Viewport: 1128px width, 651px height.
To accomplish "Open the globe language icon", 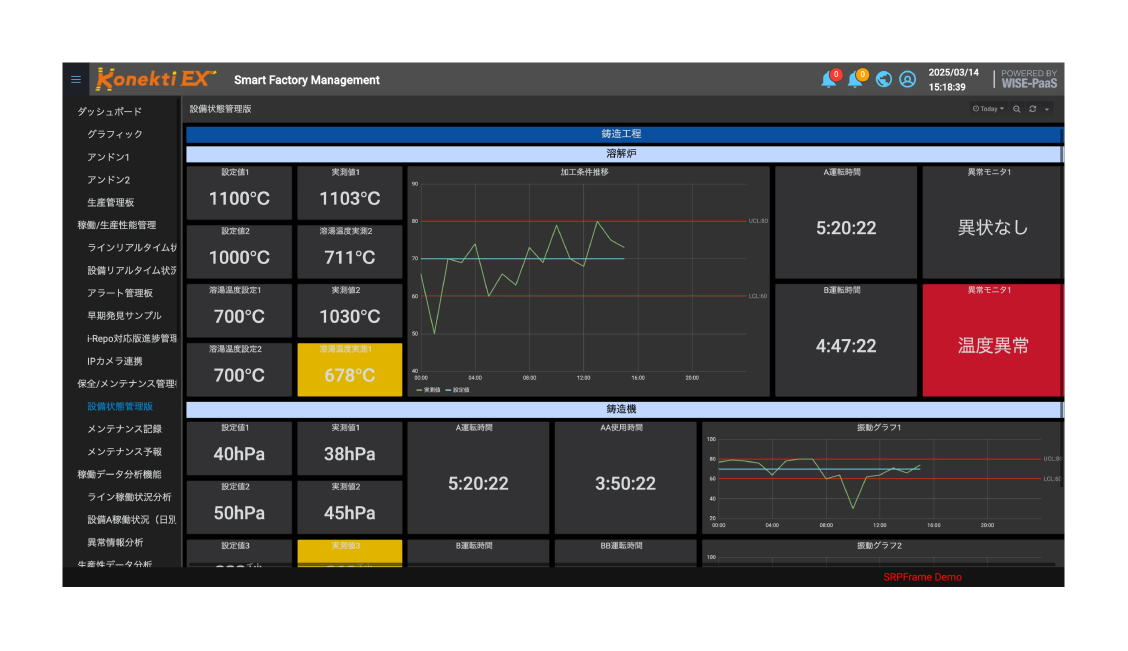I will [883, 80].
